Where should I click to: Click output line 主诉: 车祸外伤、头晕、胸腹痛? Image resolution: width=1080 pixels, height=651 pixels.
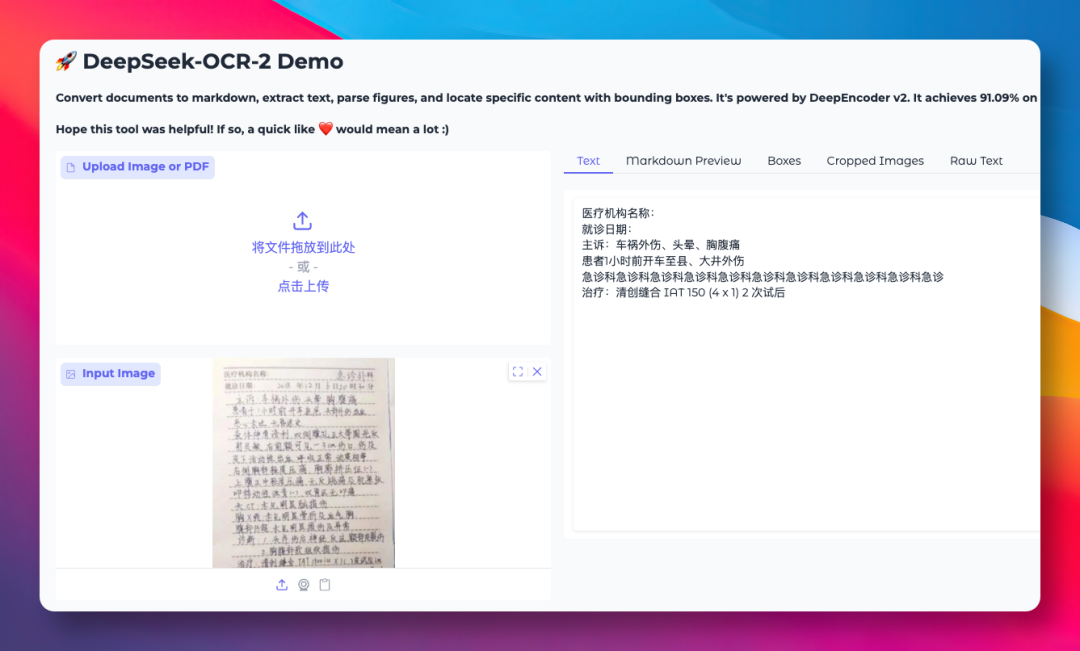coord(661,245)
